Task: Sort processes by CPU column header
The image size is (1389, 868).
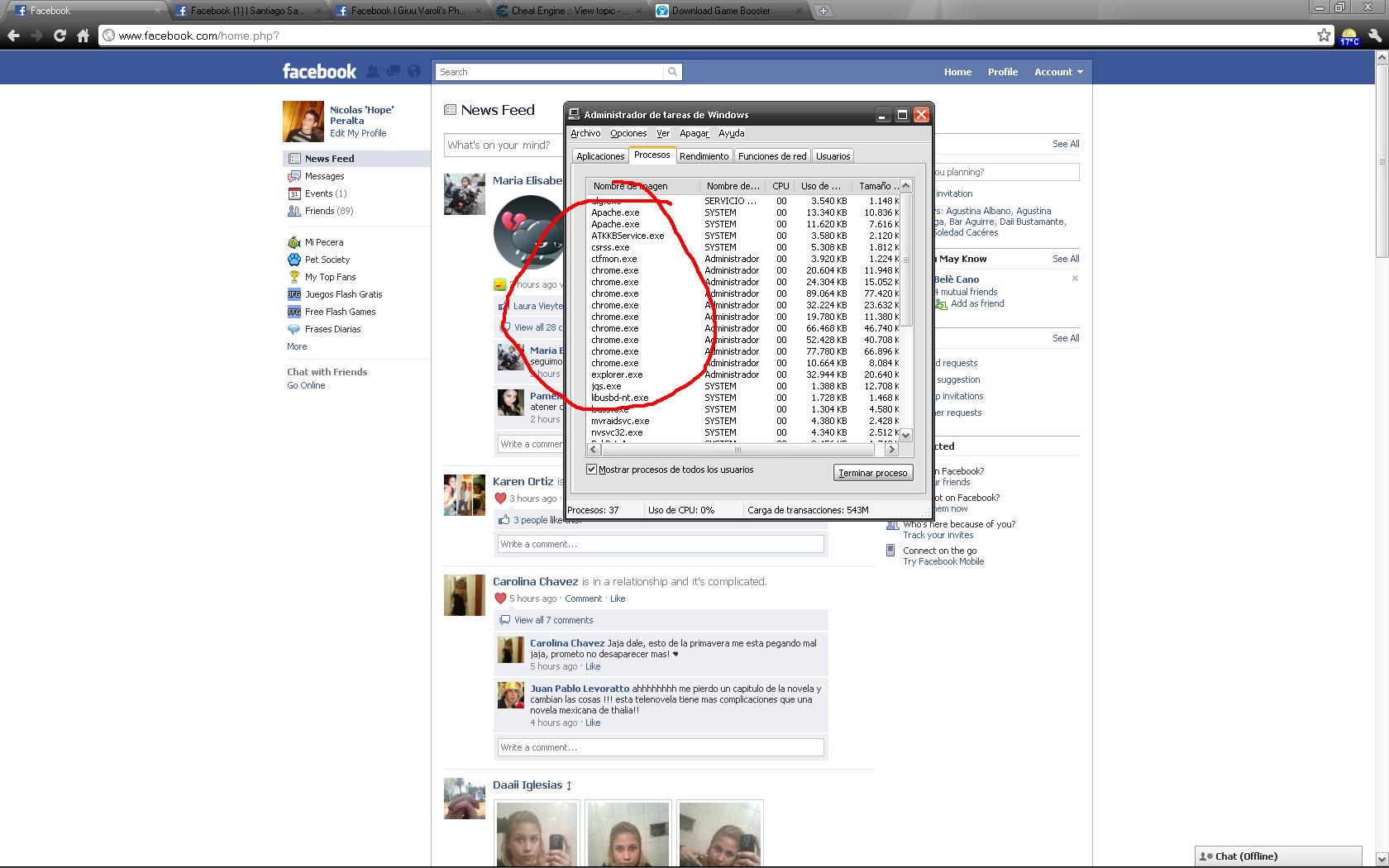Action: [x=780, y=186]
